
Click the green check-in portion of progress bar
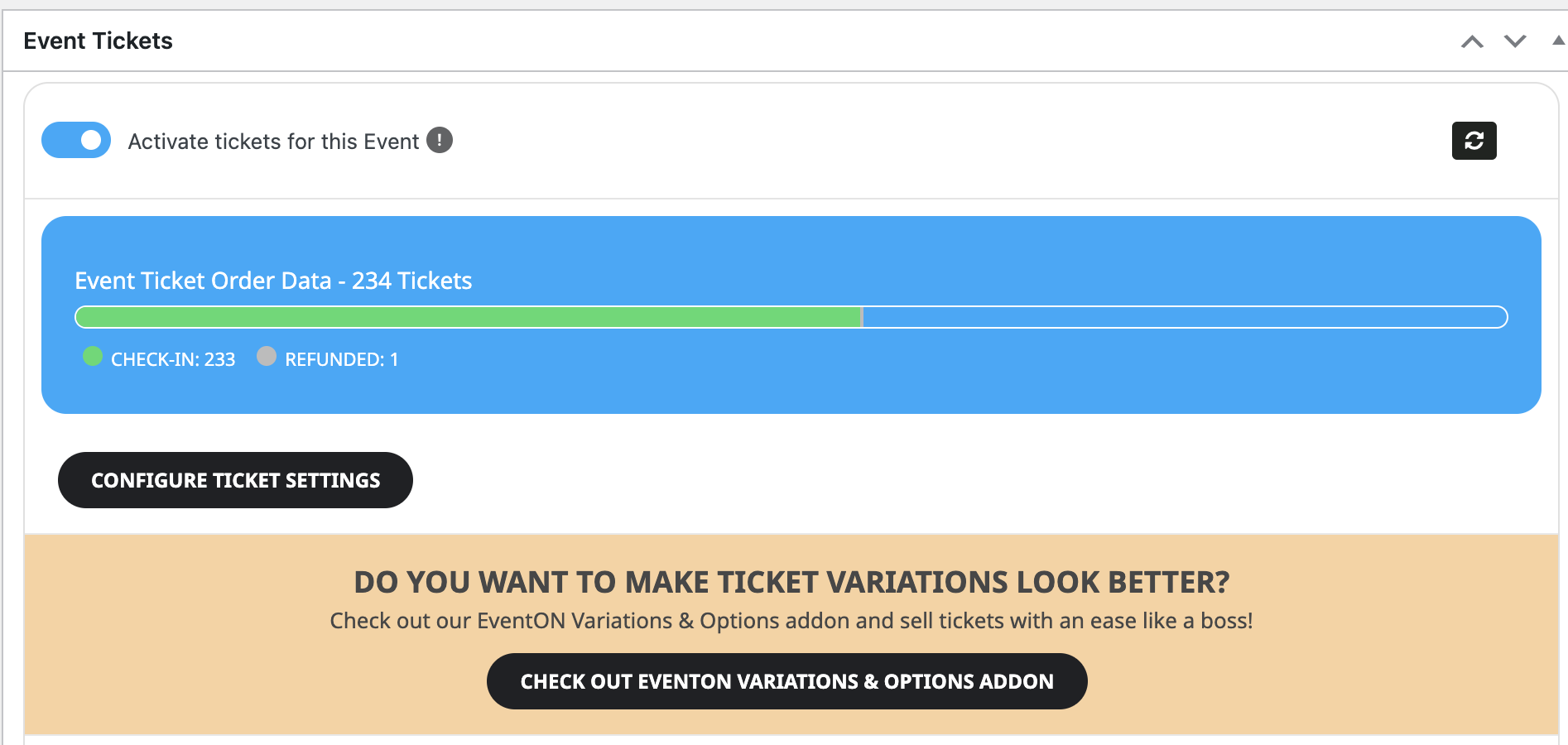click(469, 317)
